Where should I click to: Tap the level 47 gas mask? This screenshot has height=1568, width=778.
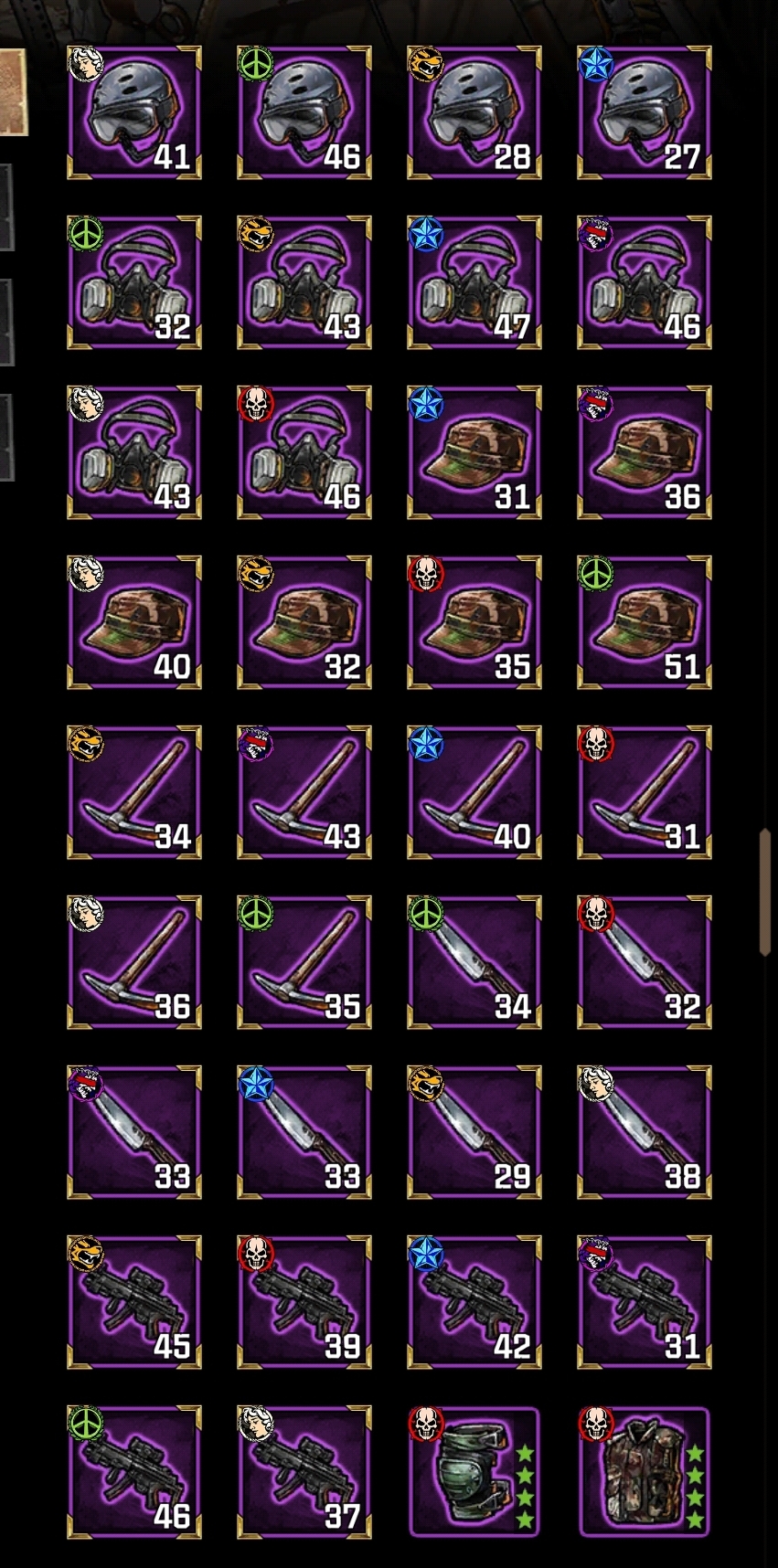click(474, 282)
